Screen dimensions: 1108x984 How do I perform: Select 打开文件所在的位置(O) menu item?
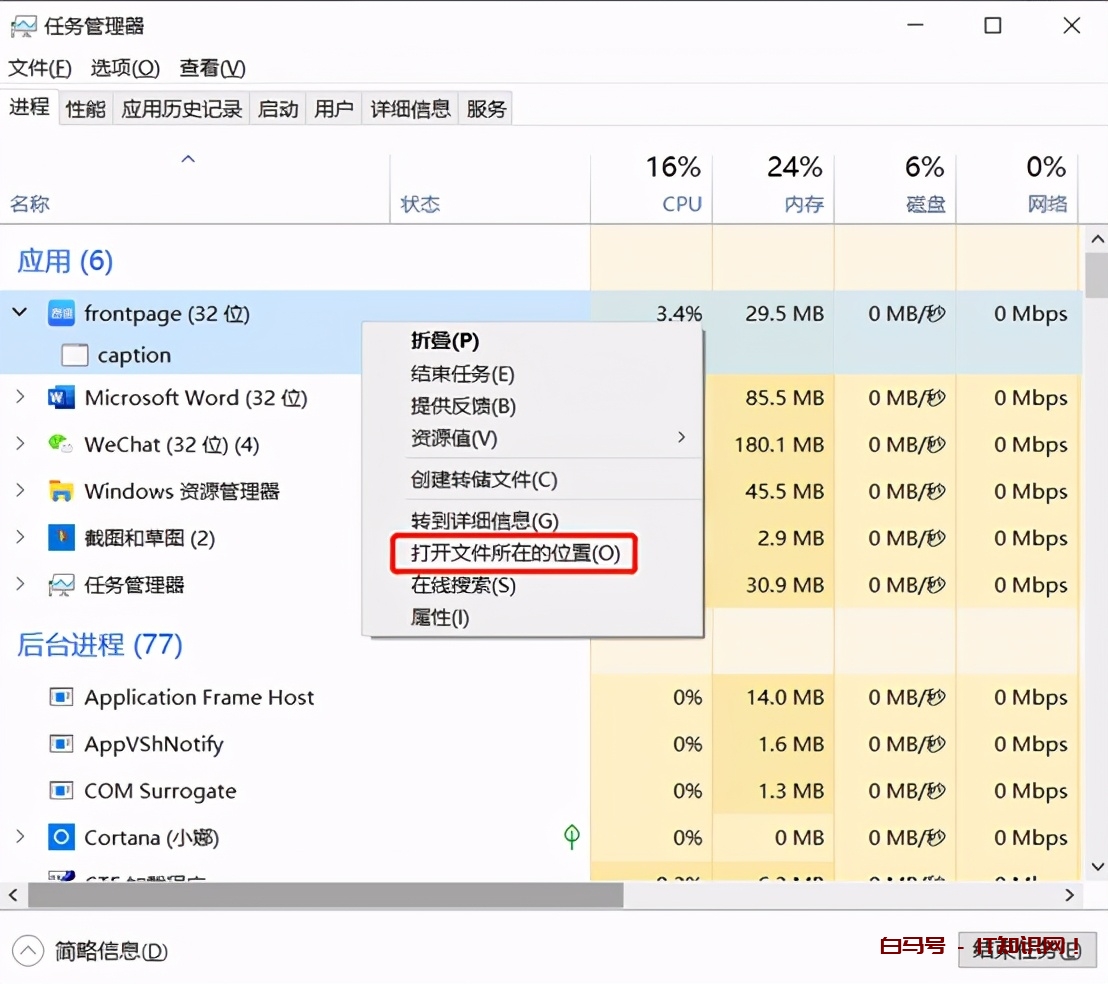515,553
